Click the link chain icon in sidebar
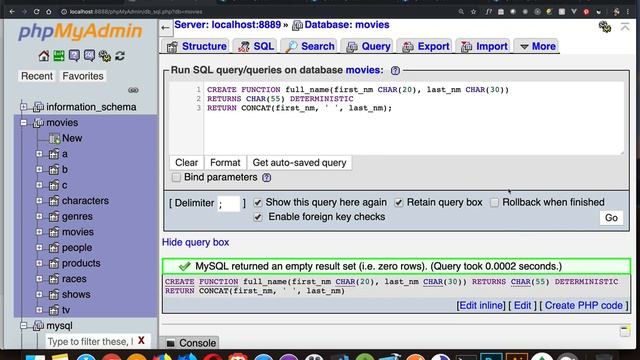Image resolution: width=640 pixels, height=360 pixels. point(133,90)
